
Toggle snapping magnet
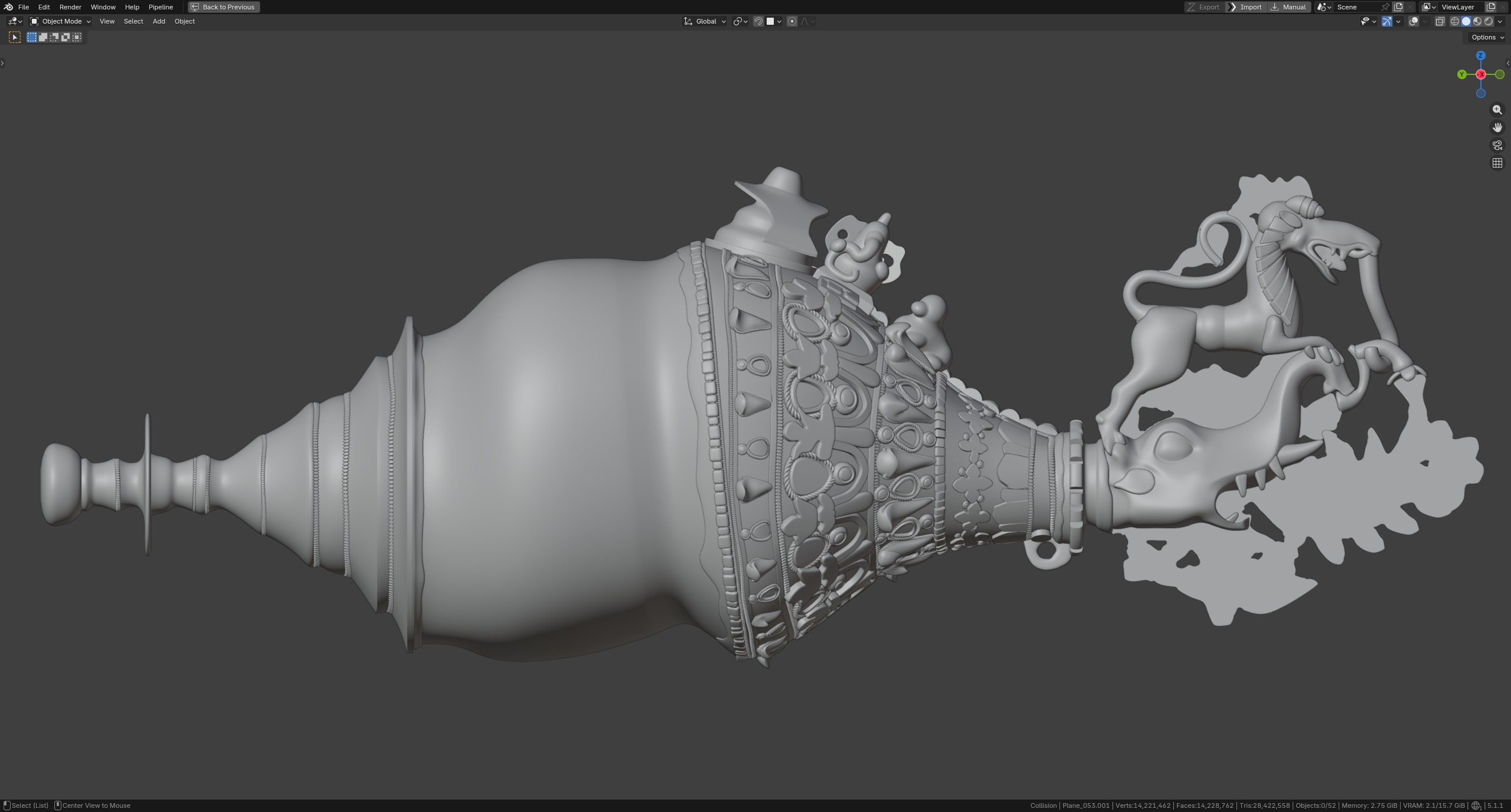[758, 21]
